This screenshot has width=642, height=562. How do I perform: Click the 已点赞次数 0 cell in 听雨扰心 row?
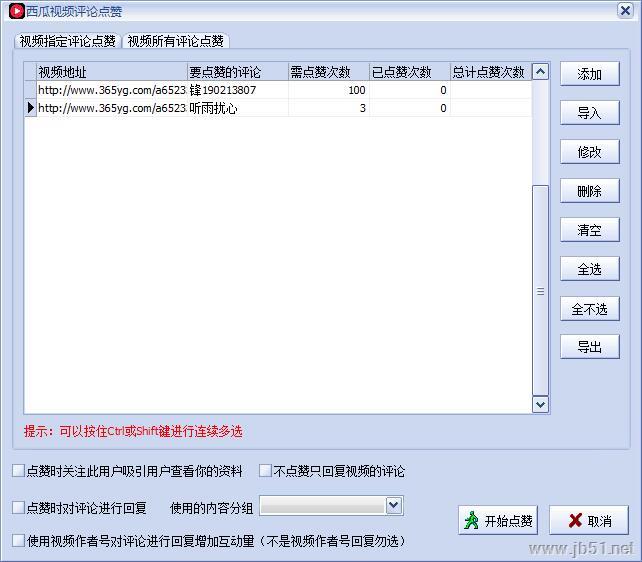point(410,108)
